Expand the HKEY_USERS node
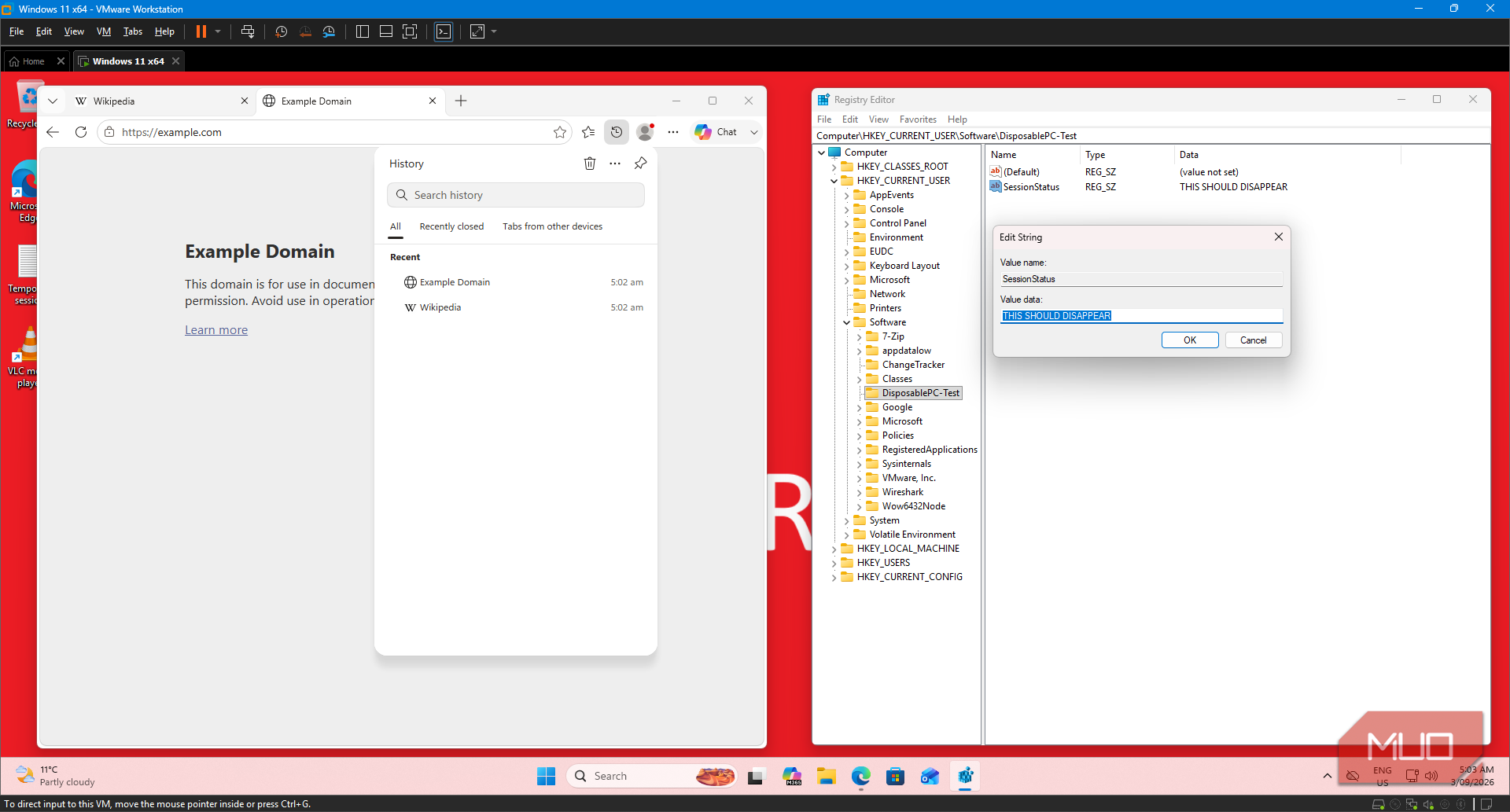The height and width of the screenshot is (812, 1510). [x=834, y=563]
